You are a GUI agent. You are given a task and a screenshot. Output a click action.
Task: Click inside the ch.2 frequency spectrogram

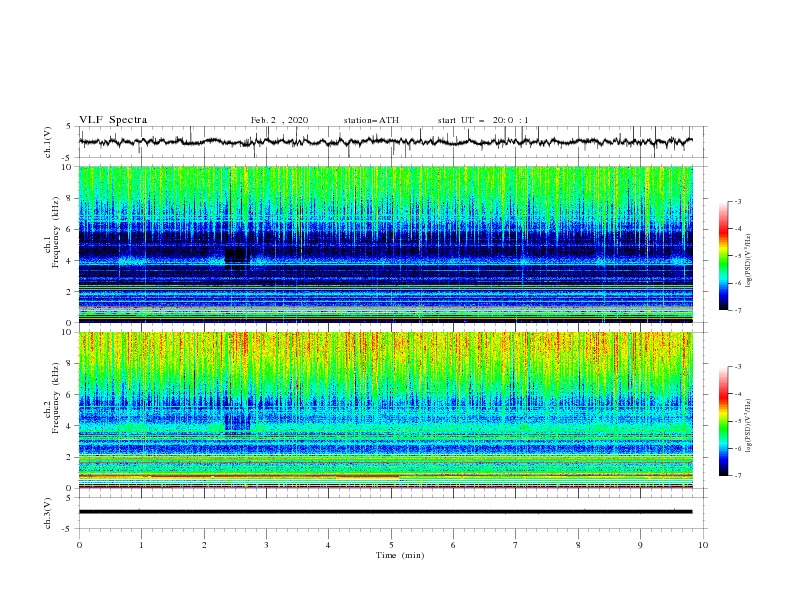(x=385, y=410)
